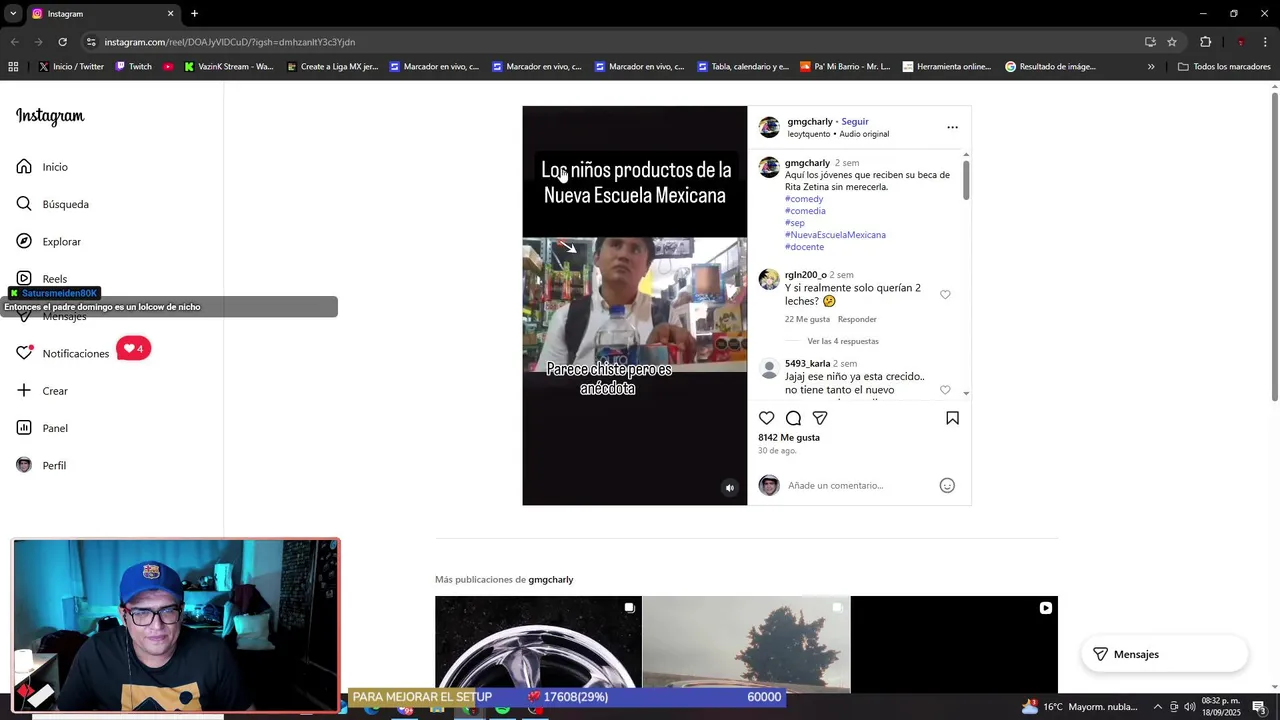Go back in browser history
Screen dimensions: 1280x720
(14, 42)
